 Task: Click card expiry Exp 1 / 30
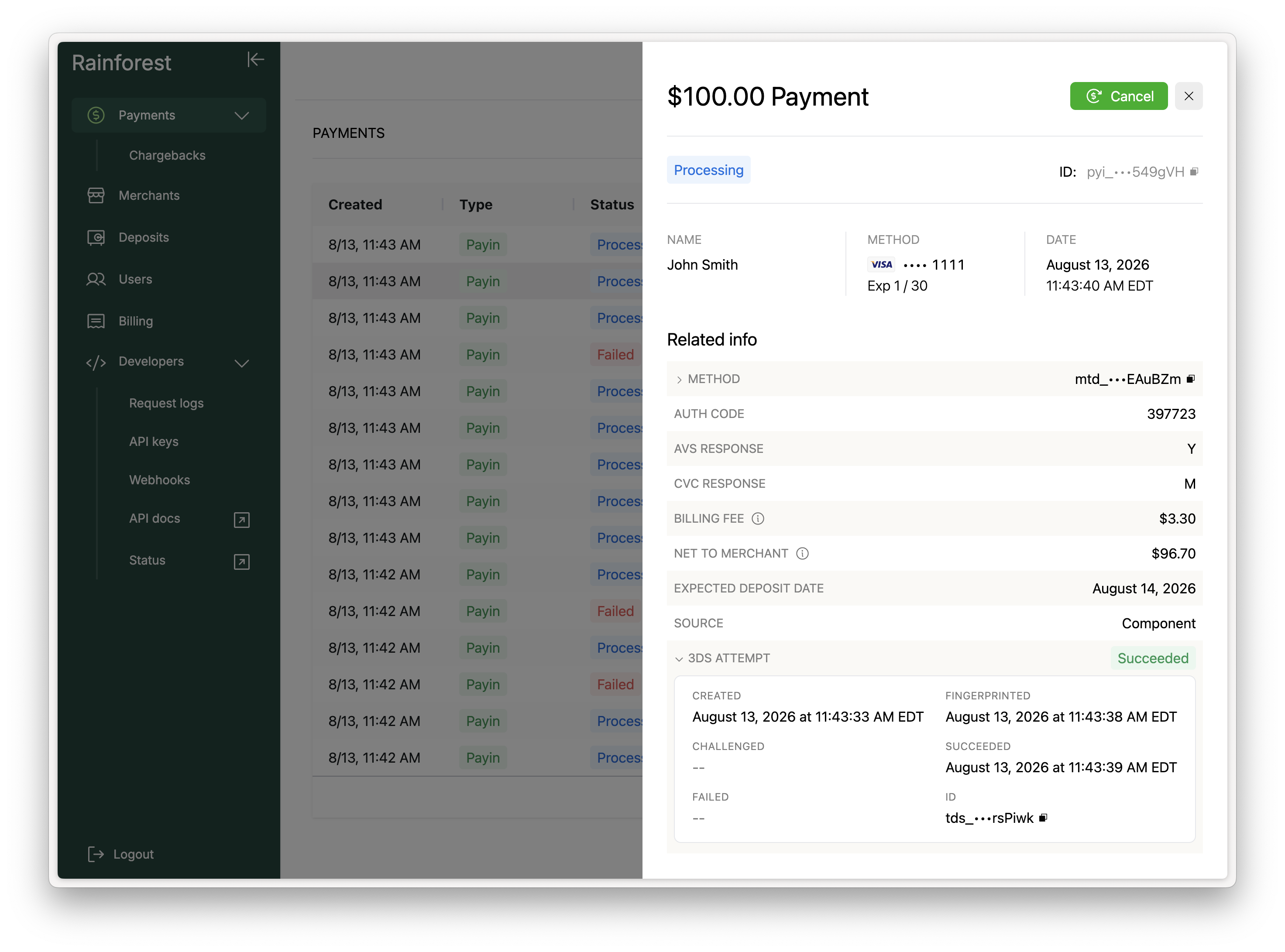coord(897,286)
